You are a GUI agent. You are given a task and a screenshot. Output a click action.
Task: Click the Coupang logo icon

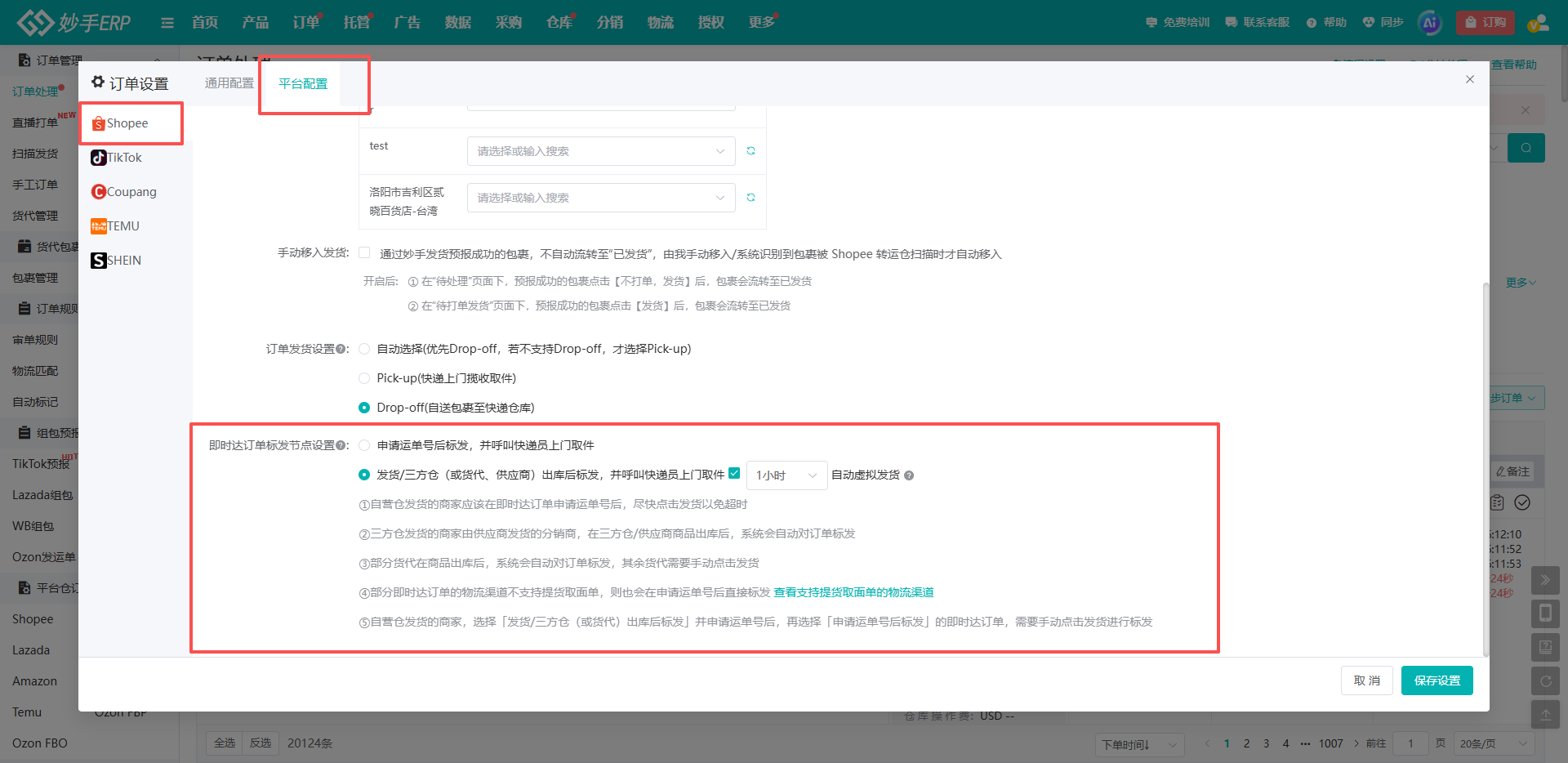tap(99, 192)
